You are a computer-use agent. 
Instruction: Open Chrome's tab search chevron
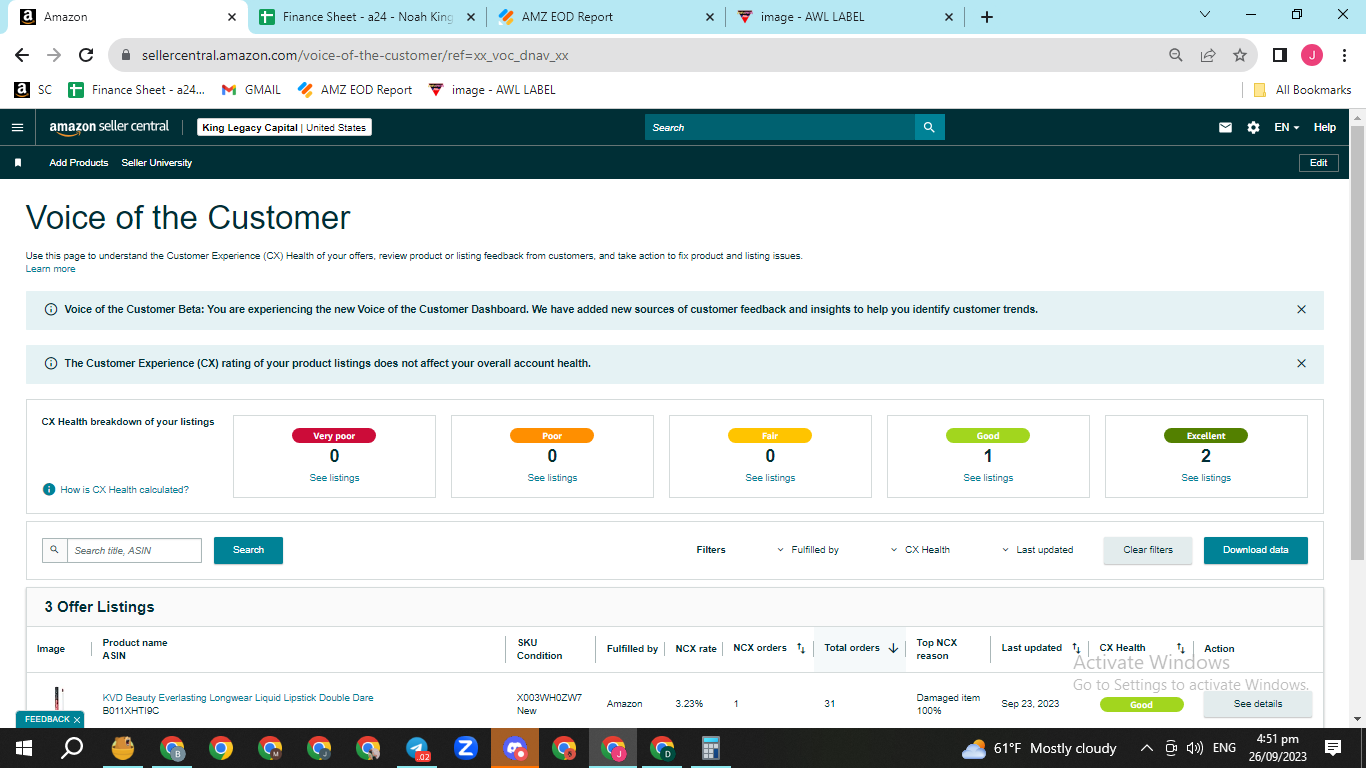(x=1205, y=15)
